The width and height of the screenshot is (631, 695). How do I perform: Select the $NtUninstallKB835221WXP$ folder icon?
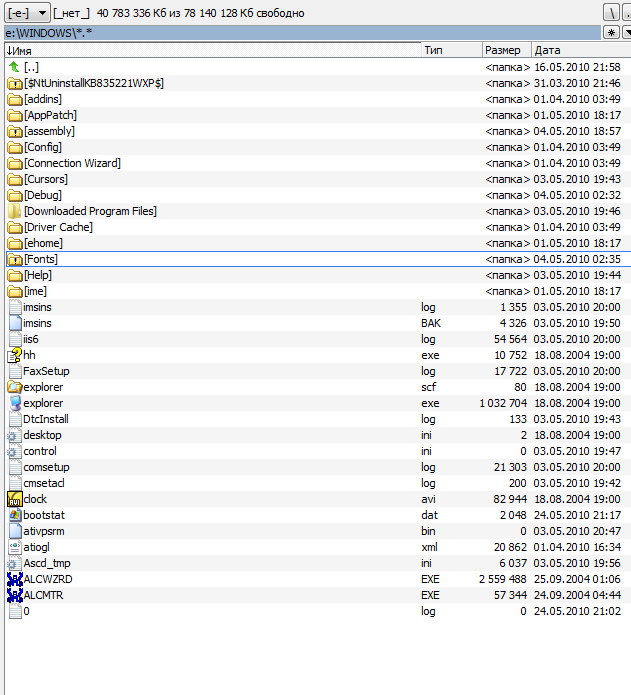pyautogui.click(x=15, y=83)
